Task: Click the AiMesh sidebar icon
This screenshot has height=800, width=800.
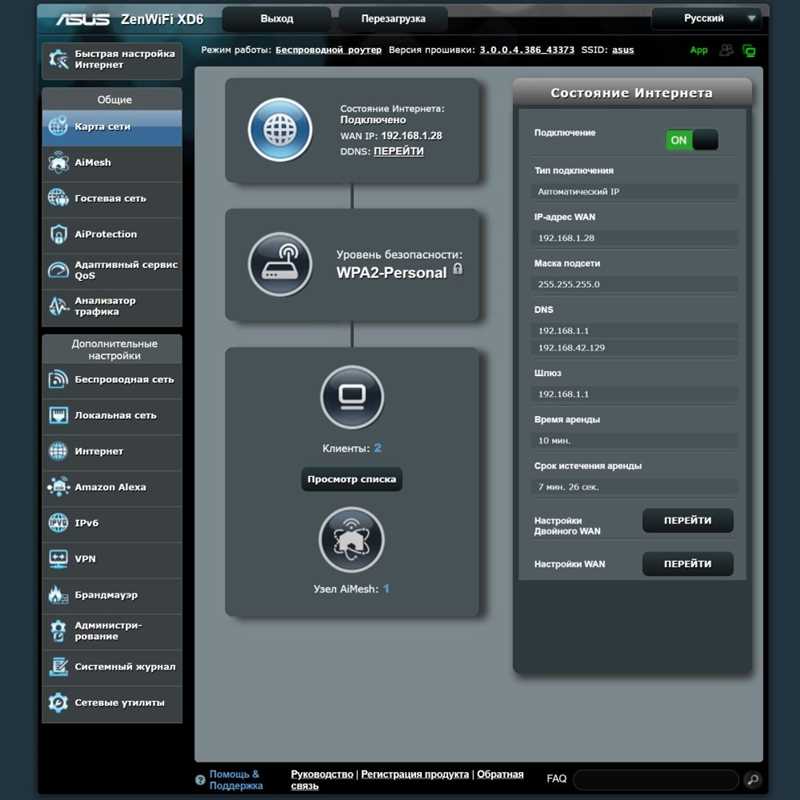Action: click(x=58, y=162)
